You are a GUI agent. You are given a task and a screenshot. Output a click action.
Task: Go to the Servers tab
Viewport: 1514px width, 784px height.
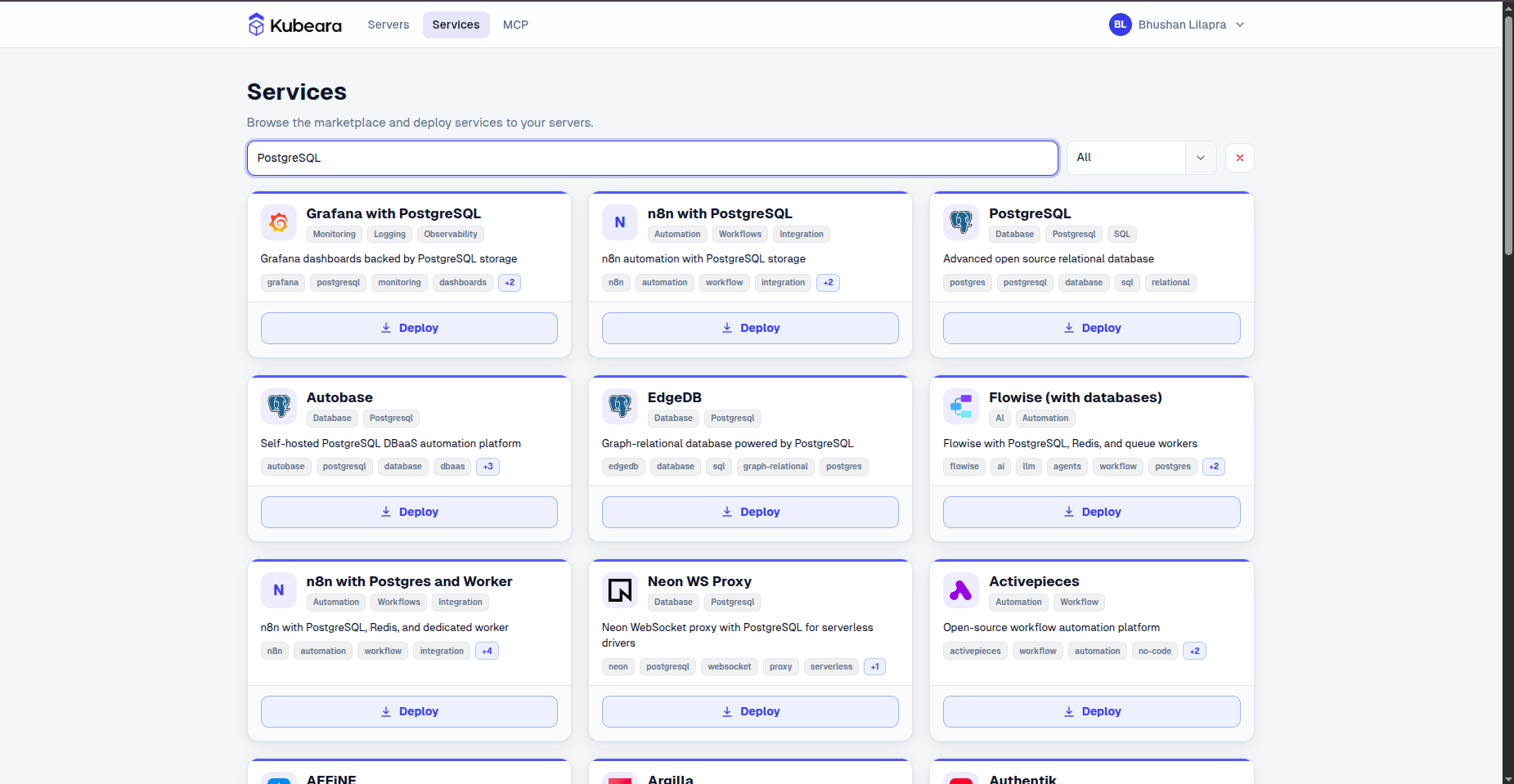[389, 25]
